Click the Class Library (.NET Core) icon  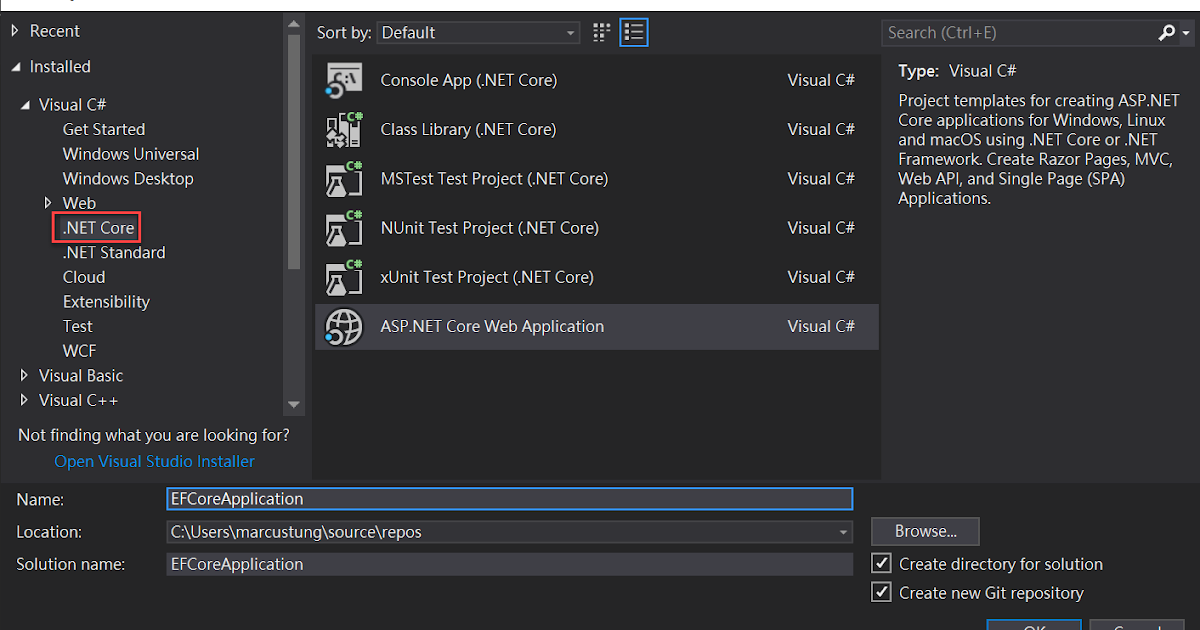pos(344,130)
